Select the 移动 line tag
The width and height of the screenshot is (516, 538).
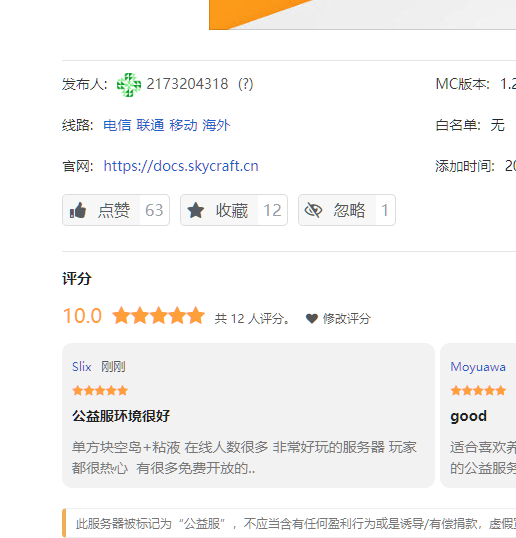click(183, 125)
